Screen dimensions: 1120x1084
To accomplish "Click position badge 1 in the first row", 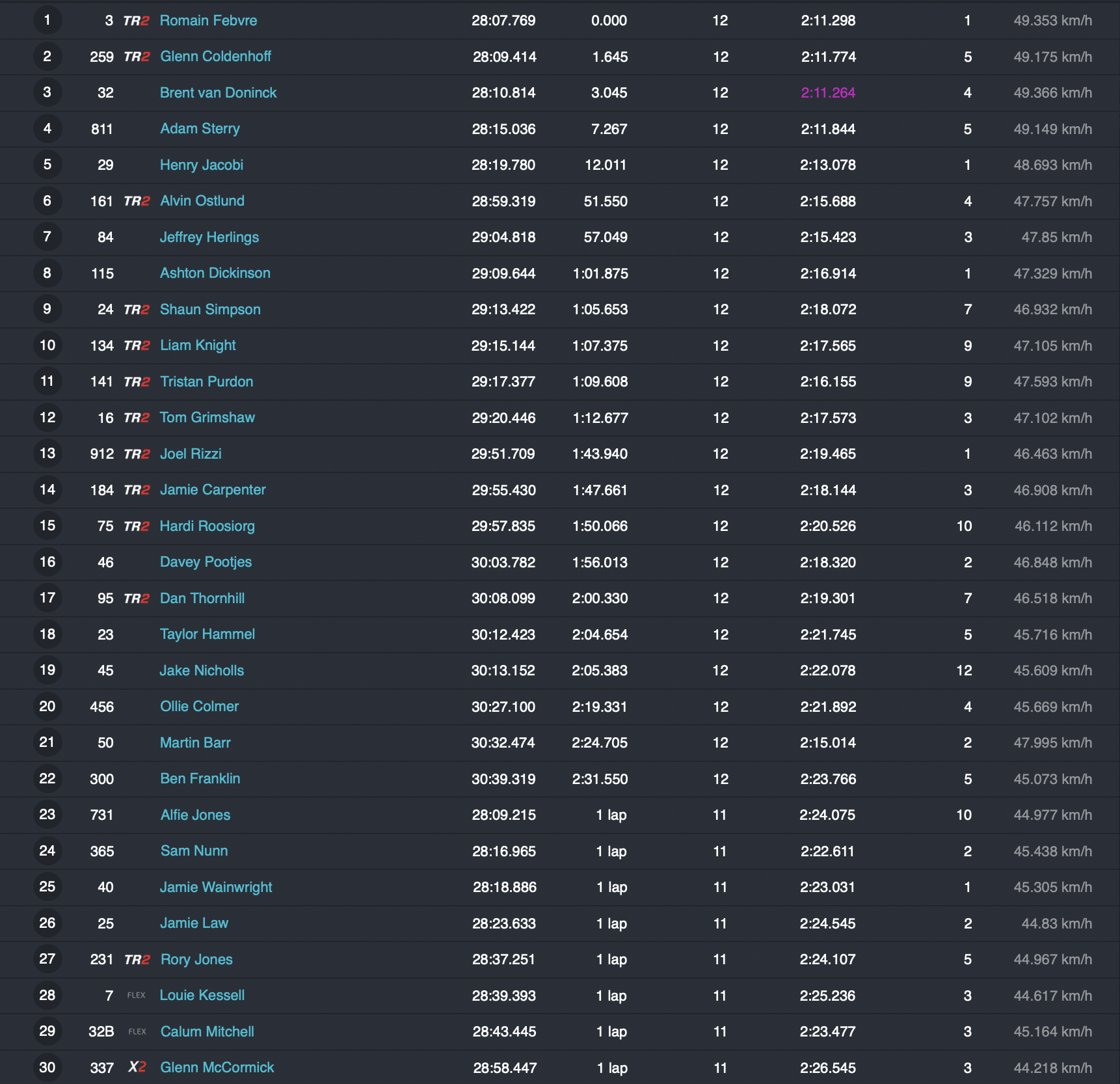I will coord(47,20).
